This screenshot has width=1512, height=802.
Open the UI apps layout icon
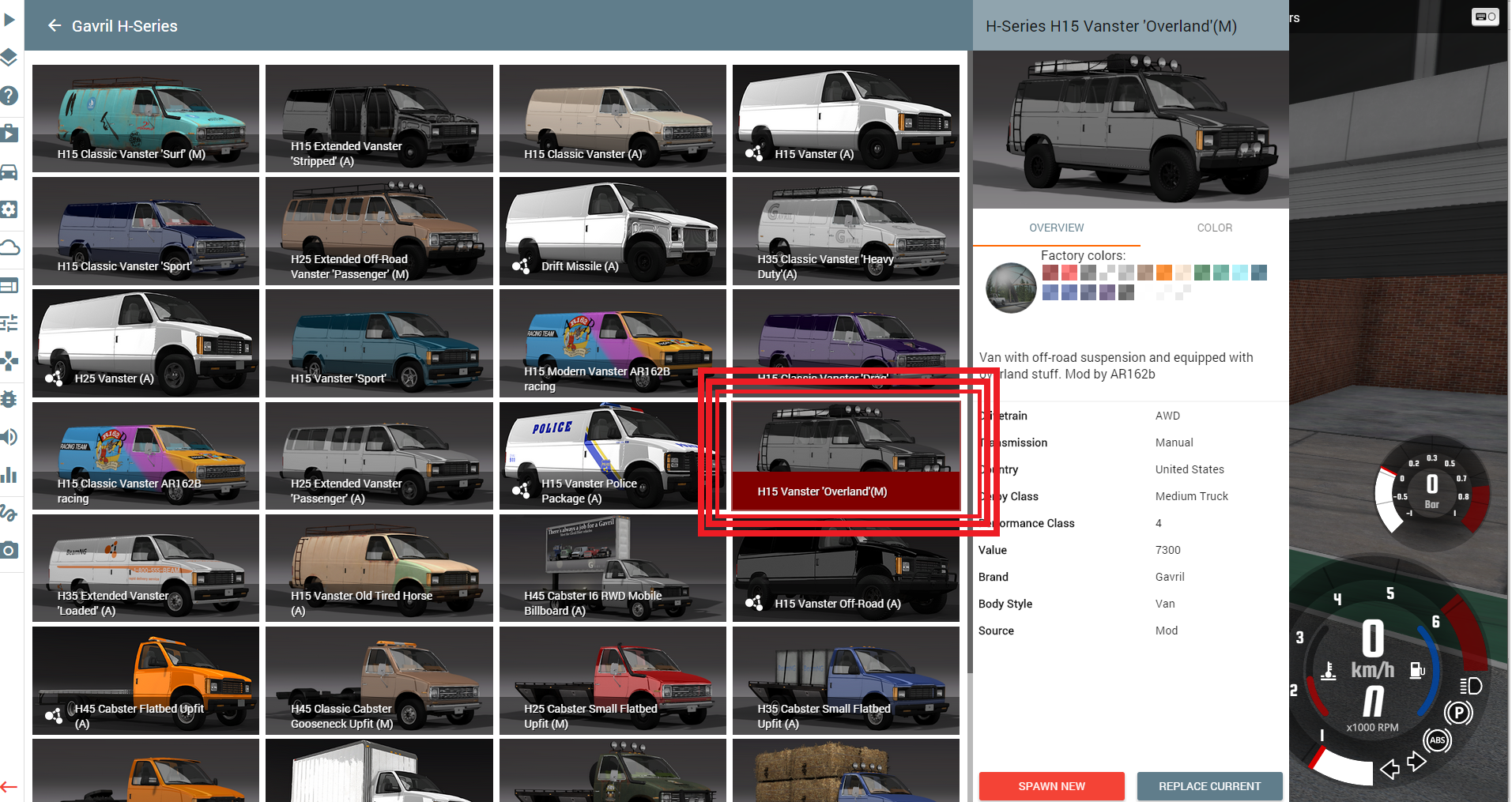[x=9, y=285]
